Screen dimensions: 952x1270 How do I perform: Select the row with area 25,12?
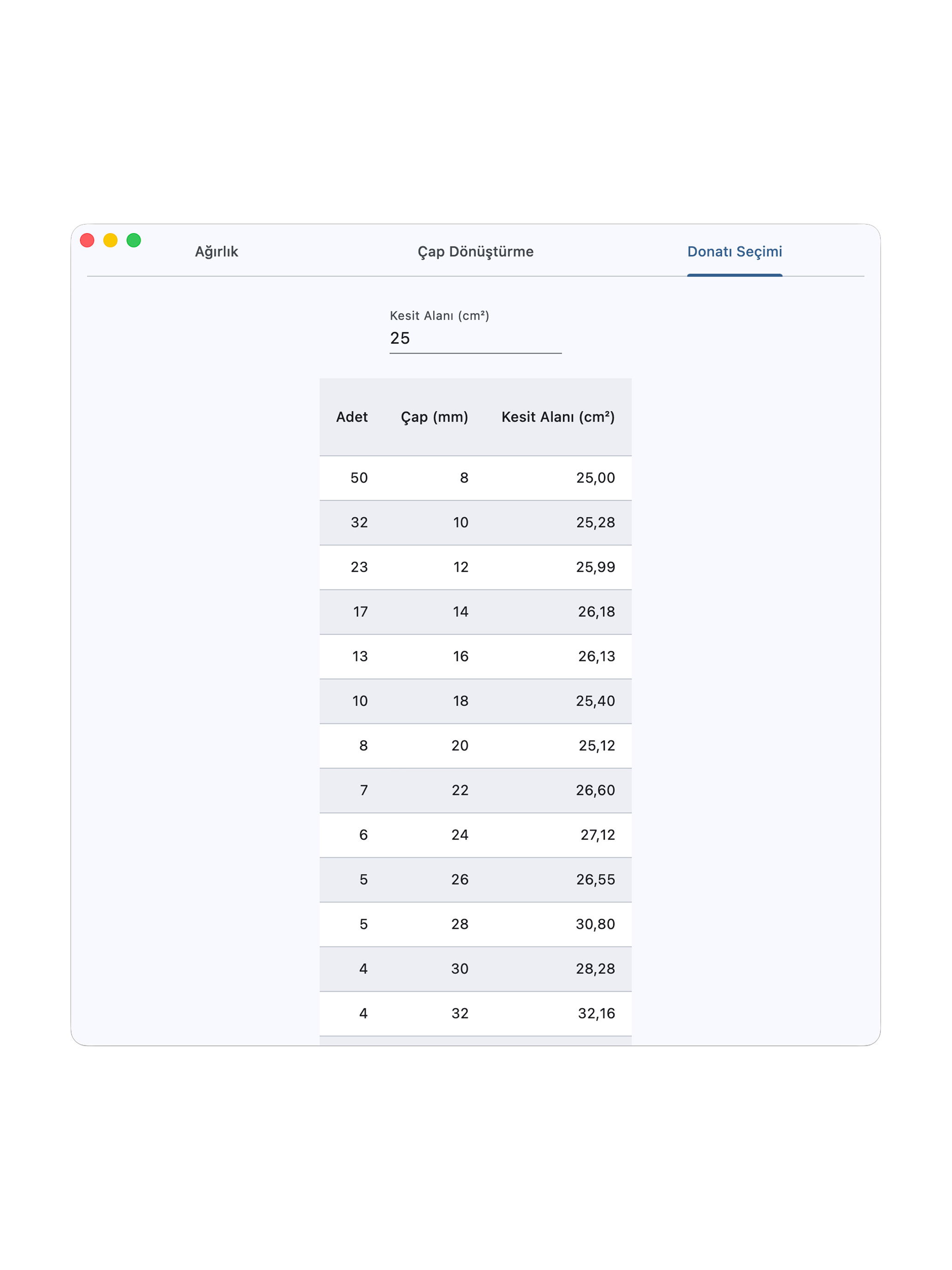point(476,746)
